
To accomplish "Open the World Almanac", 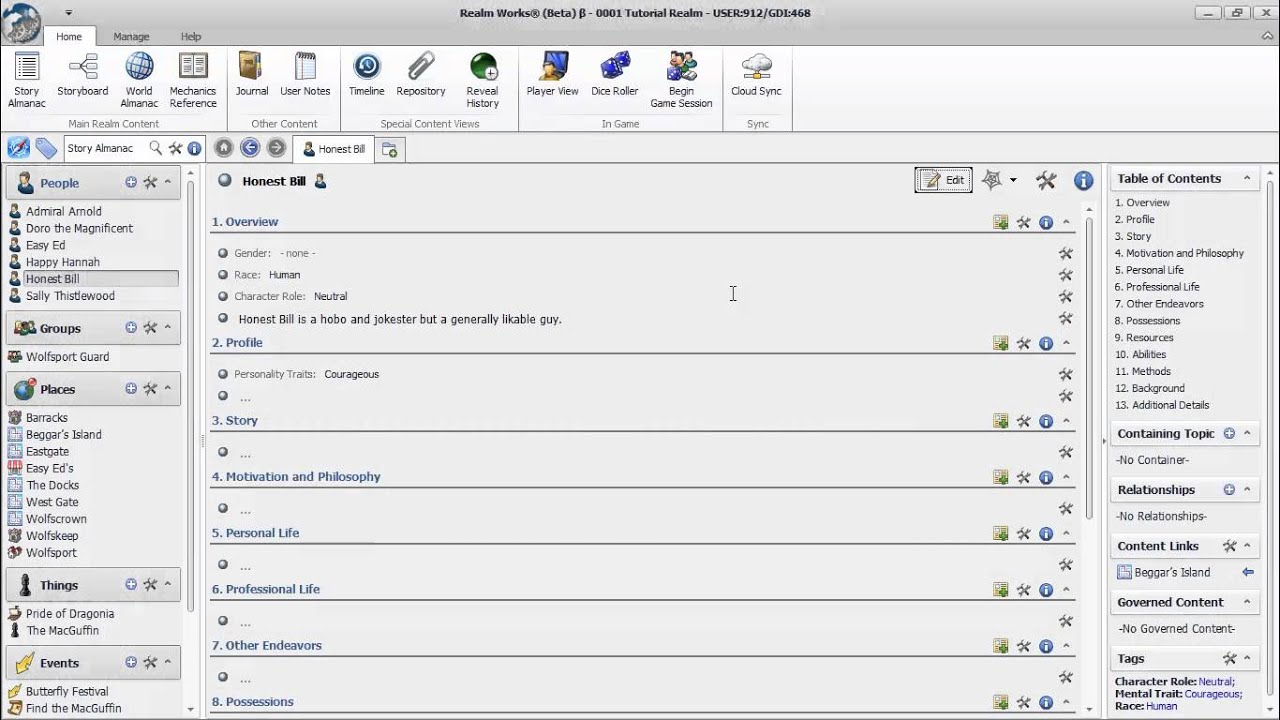I will click(139, 79).
